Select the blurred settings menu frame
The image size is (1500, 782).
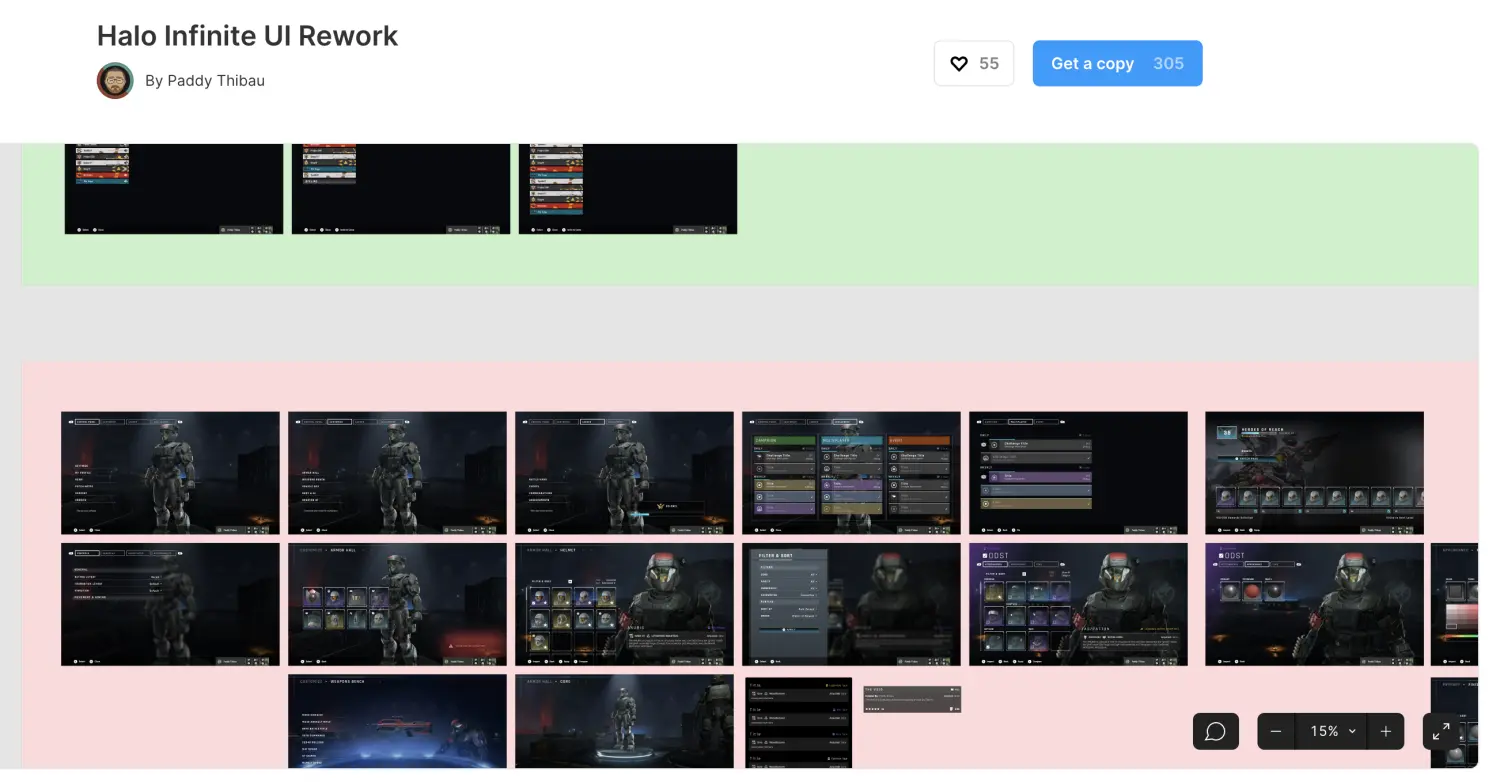click(170, 604)
